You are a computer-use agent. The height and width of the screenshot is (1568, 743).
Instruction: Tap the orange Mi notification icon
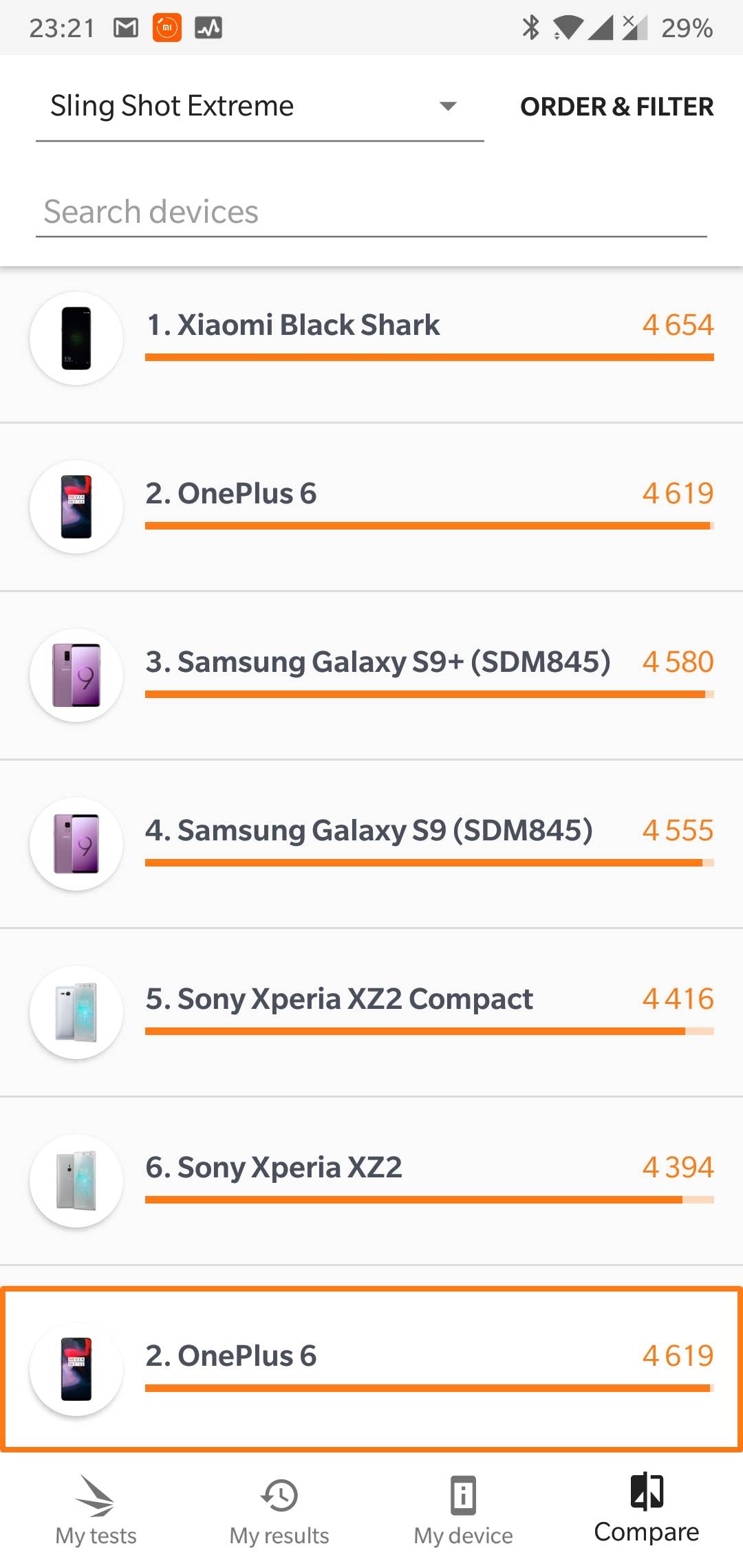pos(167,28)
